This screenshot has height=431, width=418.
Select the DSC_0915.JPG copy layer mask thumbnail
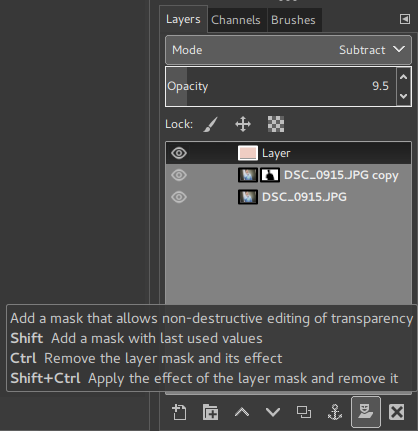pyautogui.click(x=270, y=175)
